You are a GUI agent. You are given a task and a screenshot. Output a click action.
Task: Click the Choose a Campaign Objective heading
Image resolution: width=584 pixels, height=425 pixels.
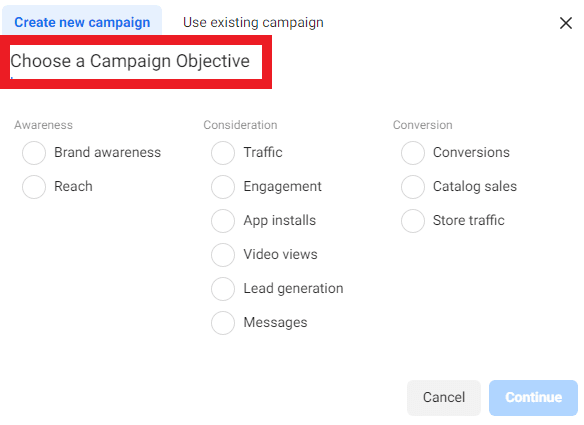click(x=130, y=61)
